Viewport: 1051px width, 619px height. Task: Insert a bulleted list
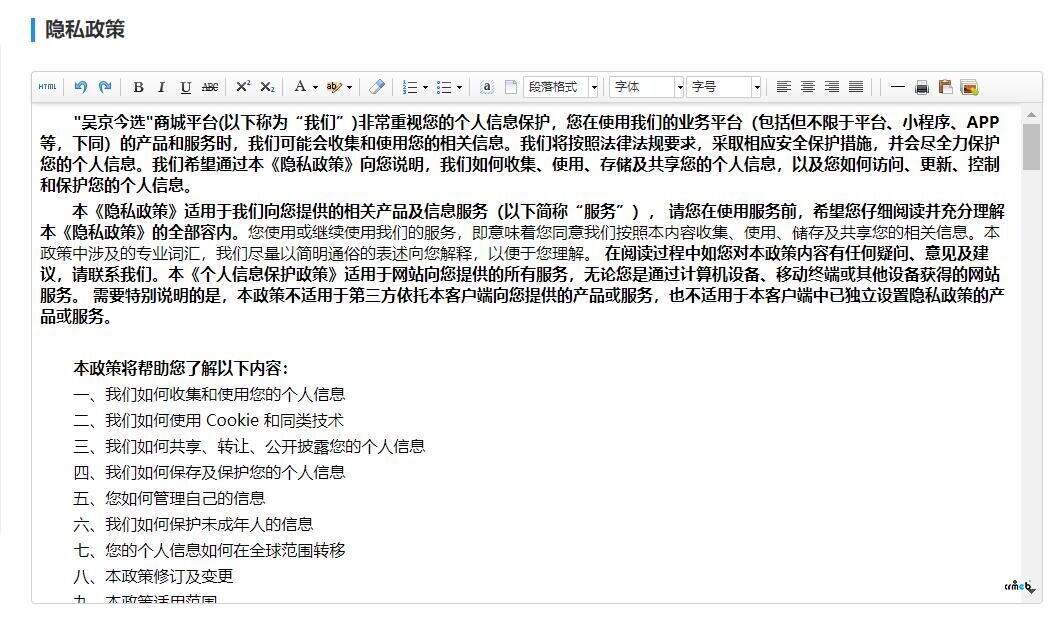click(x=444, y=87)
